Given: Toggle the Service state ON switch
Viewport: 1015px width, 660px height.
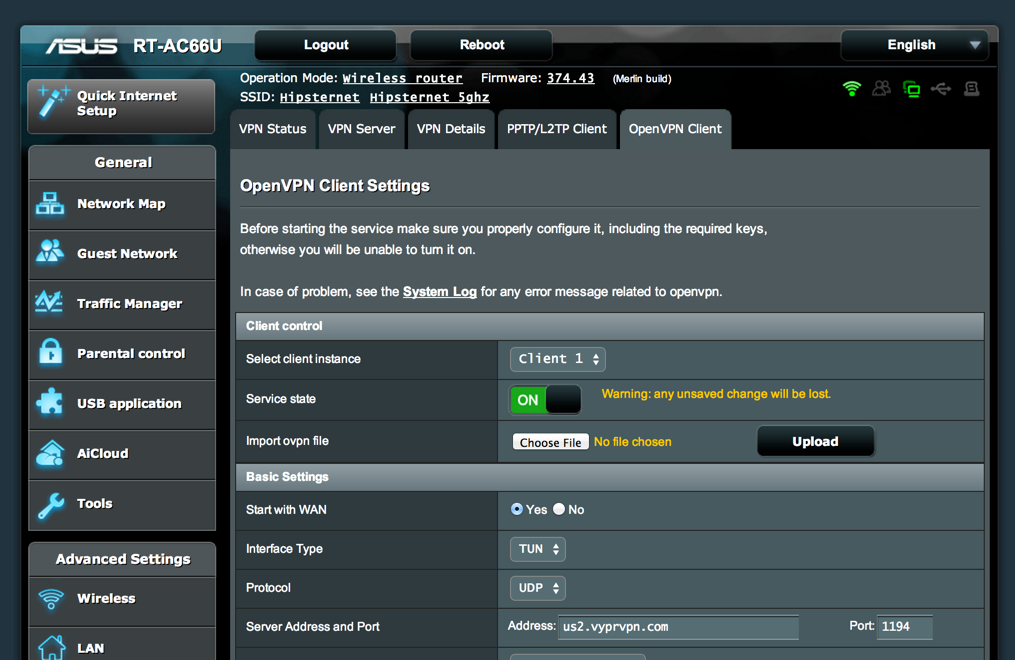Looking at the screenshot, I should pos(545,400).
